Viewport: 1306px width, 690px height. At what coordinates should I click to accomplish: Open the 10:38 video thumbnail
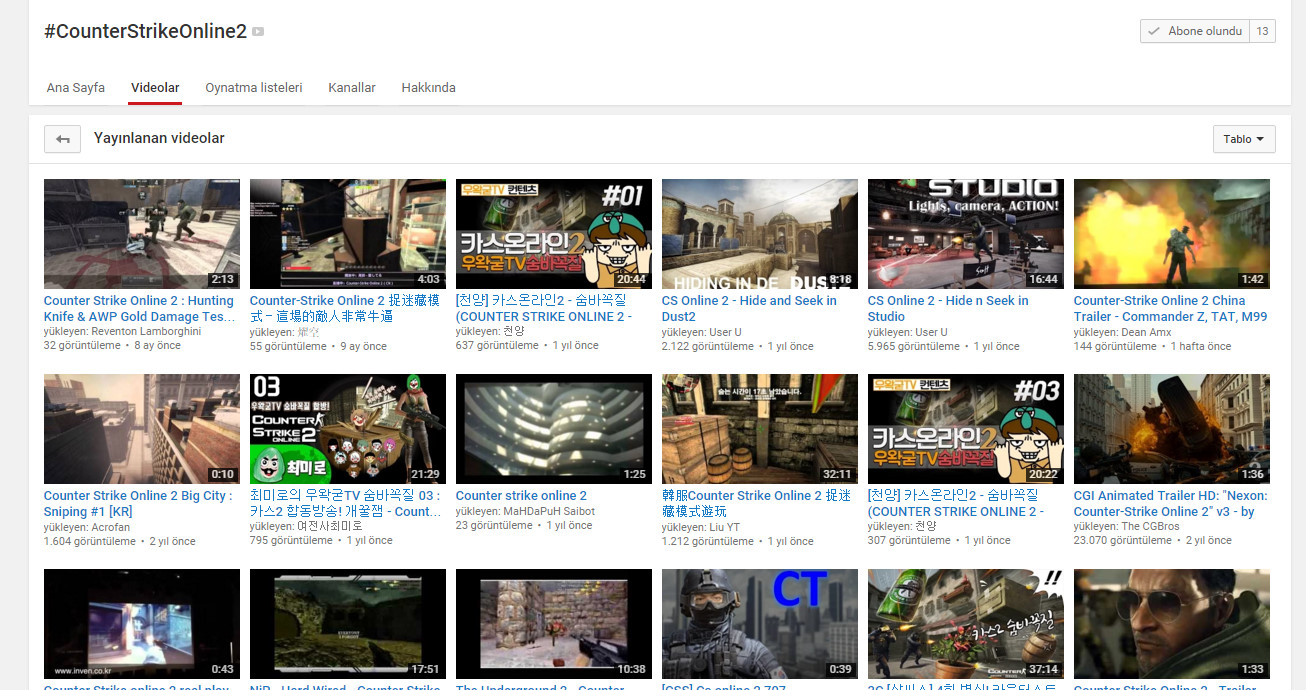pos(554,624)
